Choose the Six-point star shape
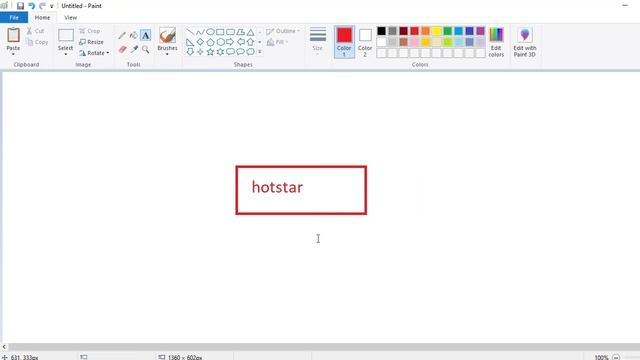Viewport: 640px width, 360px height. pos(220,52)
